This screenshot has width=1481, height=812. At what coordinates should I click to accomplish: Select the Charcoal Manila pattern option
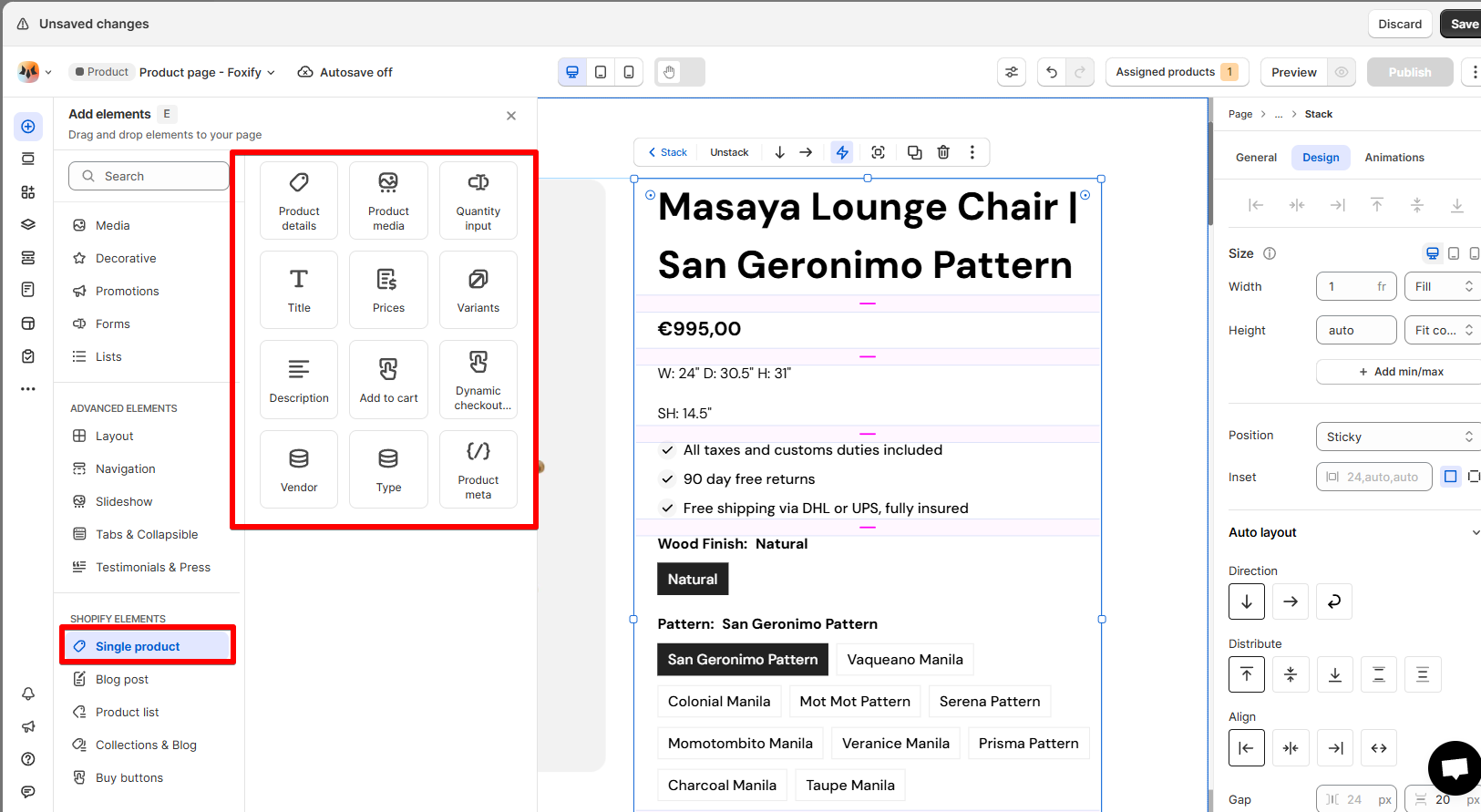(722, 786)
